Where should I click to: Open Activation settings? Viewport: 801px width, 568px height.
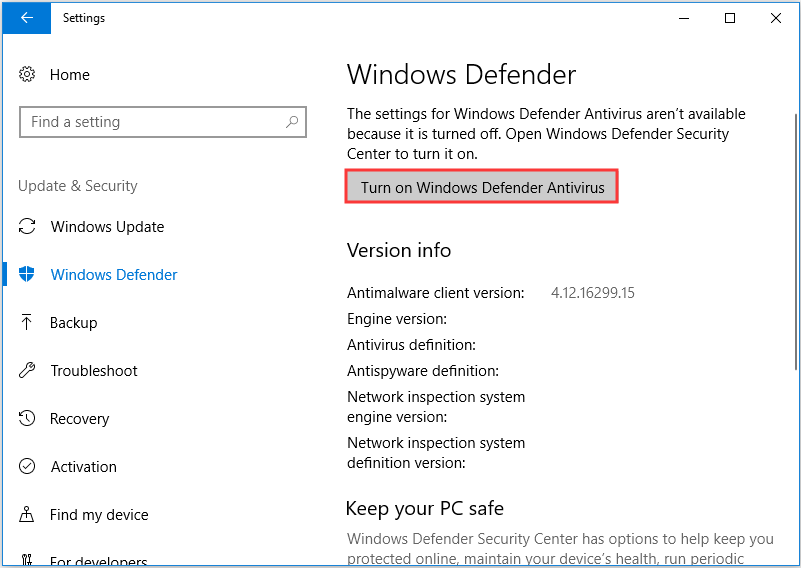click(x=84, y=467)
